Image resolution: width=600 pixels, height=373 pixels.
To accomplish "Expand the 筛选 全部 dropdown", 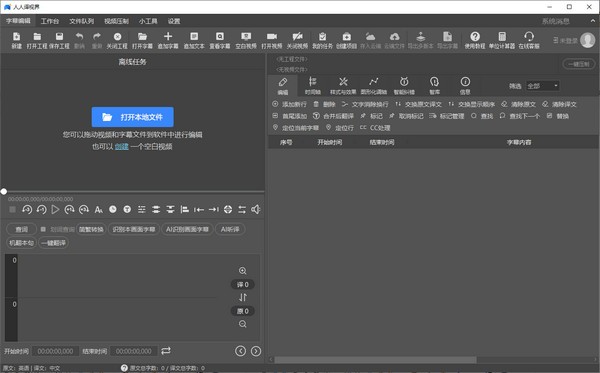I will (x=543, y=86).
